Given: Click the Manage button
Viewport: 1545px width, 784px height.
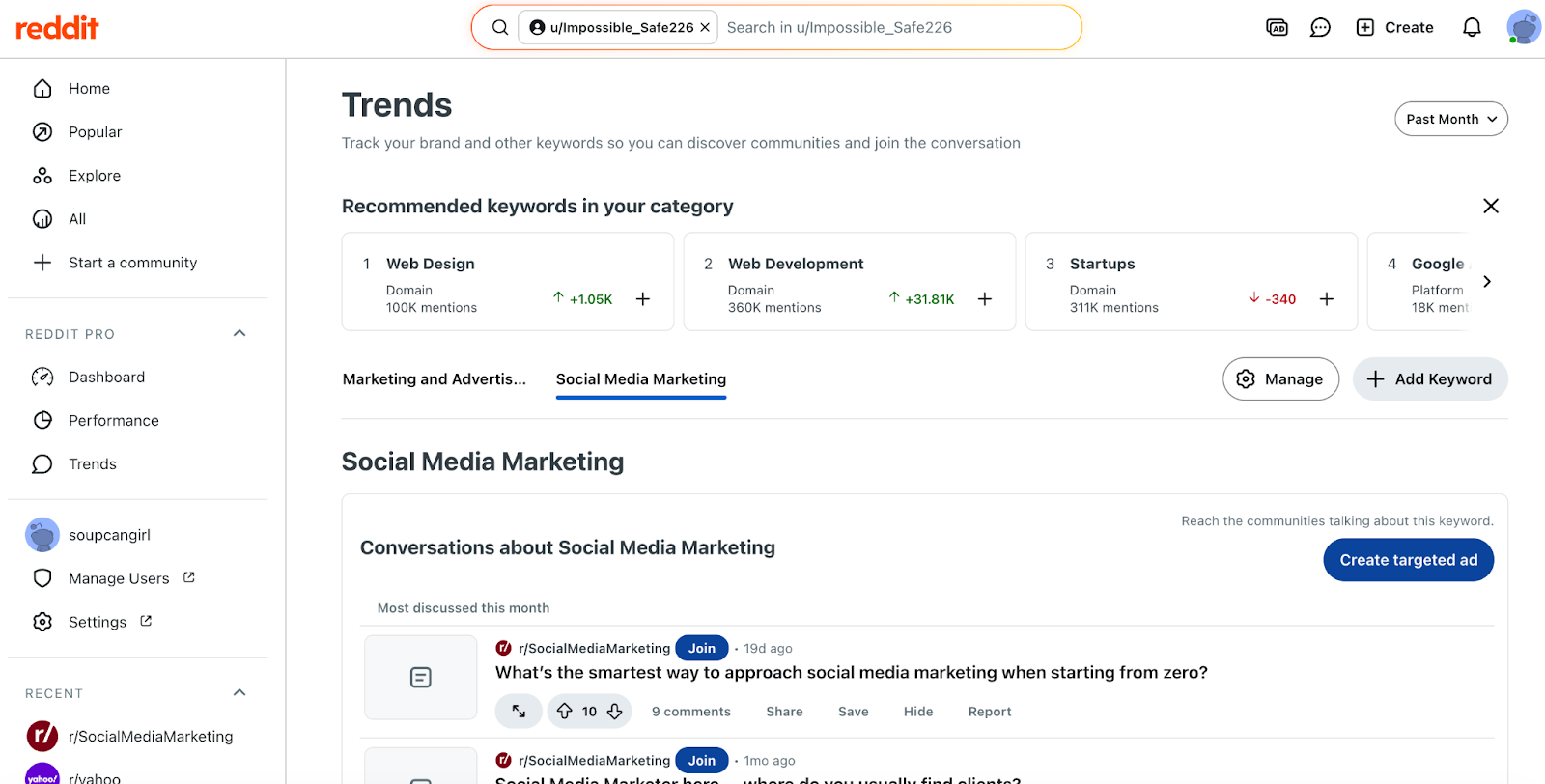Looking at the screenshot, I should pyautogui.click(x=1280, y=378).
